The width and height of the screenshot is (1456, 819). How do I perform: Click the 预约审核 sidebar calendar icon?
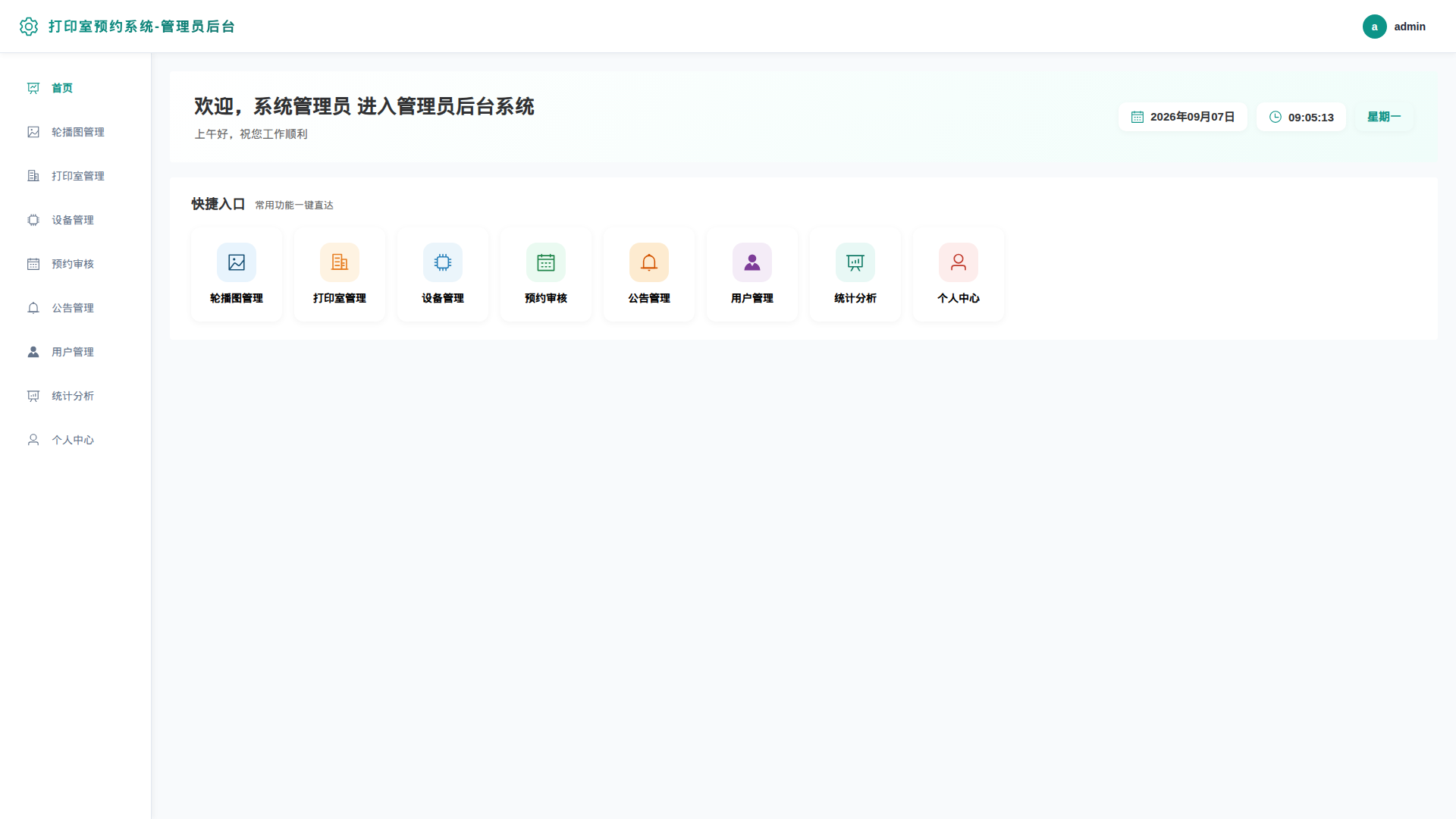pyautogui.click(x=33, y=264)
